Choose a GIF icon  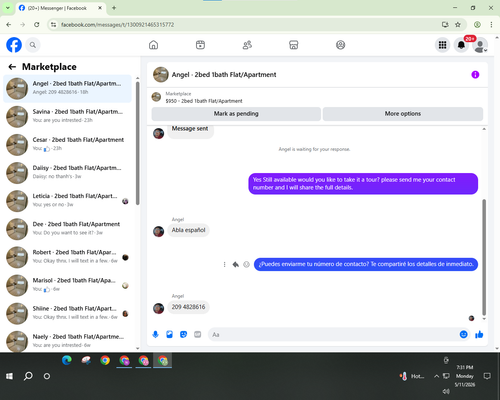[198, 334]
